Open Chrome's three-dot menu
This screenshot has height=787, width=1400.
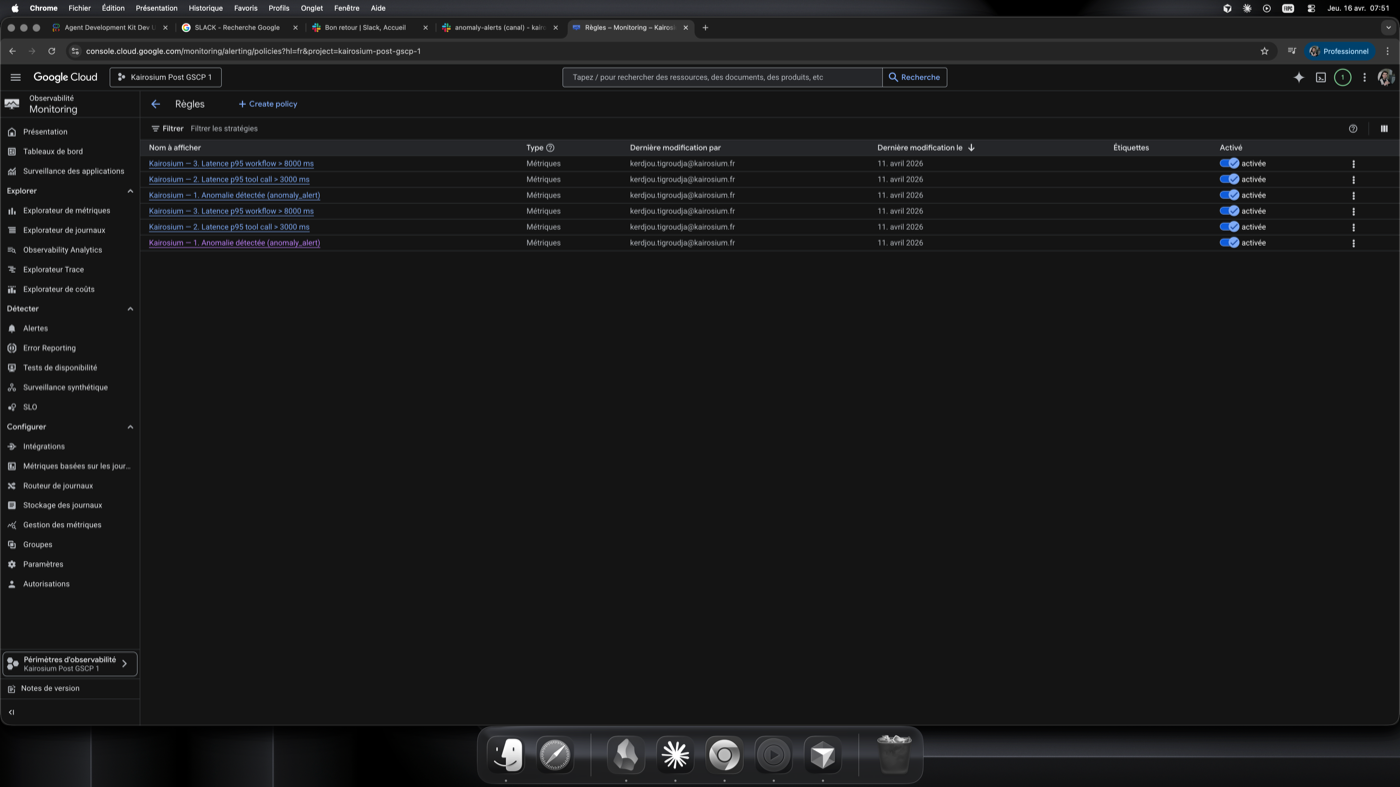pyautogui.click(x=1387, y=51)
